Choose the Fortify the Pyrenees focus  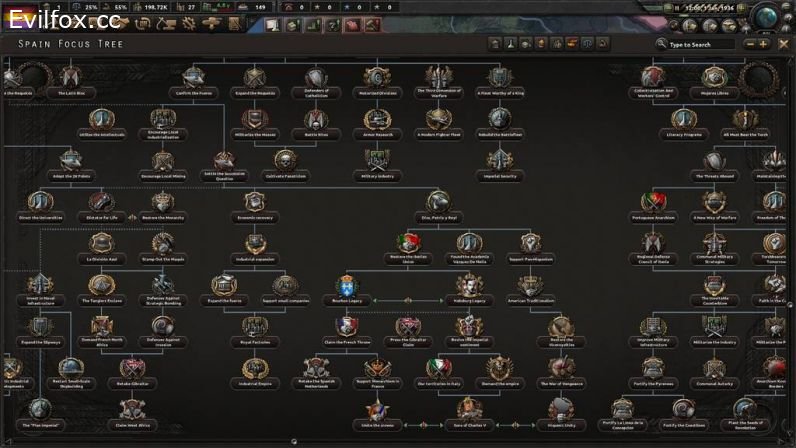[x=654, y=370]
